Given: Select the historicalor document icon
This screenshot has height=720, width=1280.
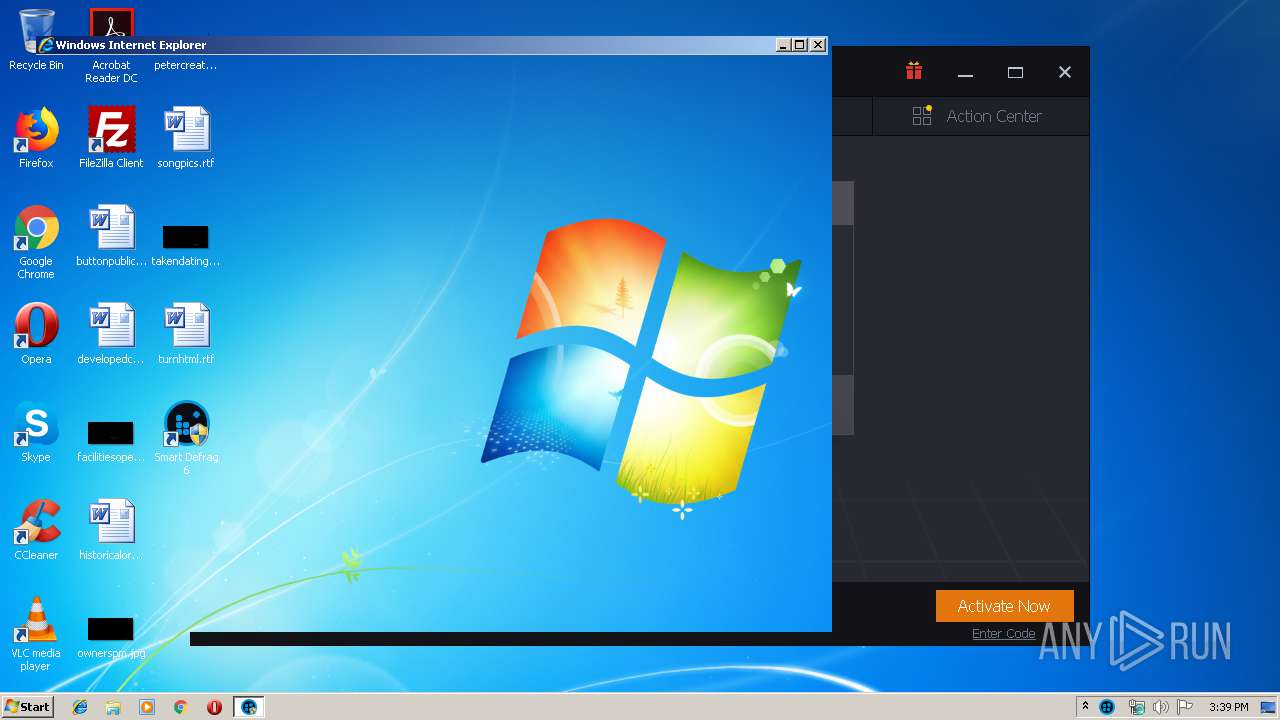Looking at the screenshot, I should [x=111, y=530].
